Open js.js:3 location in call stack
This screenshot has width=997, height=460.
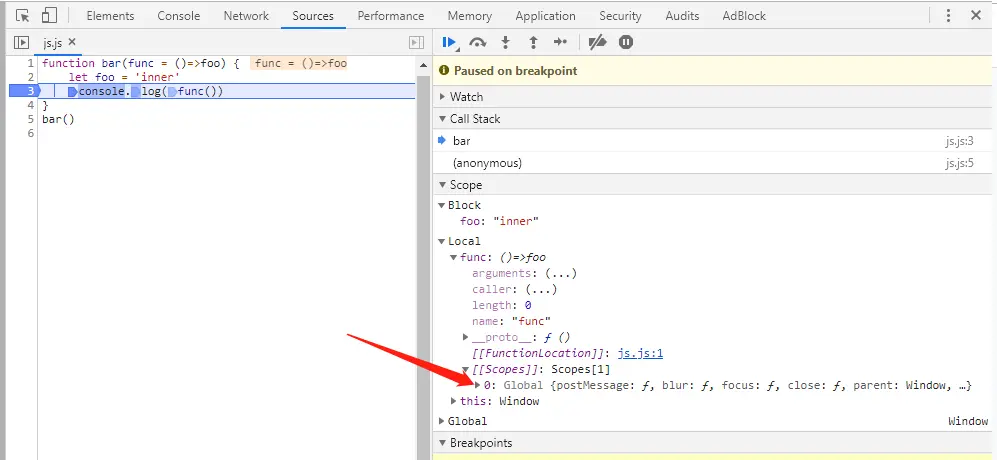click(959, 141)
